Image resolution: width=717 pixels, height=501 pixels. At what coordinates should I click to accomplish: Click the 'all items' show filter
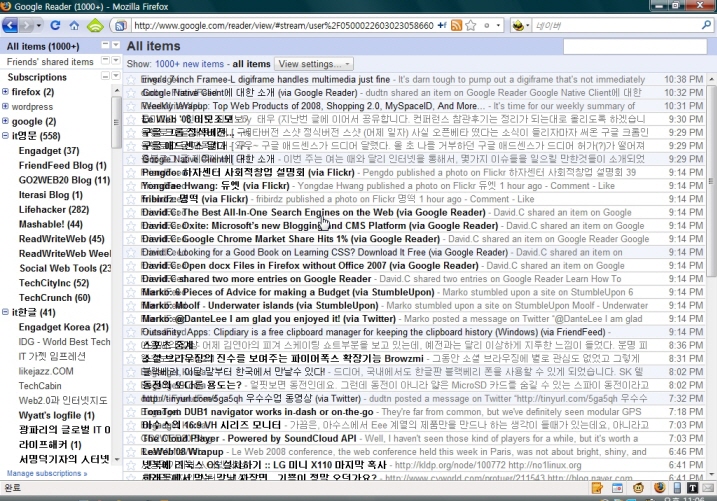pos(251,64)
